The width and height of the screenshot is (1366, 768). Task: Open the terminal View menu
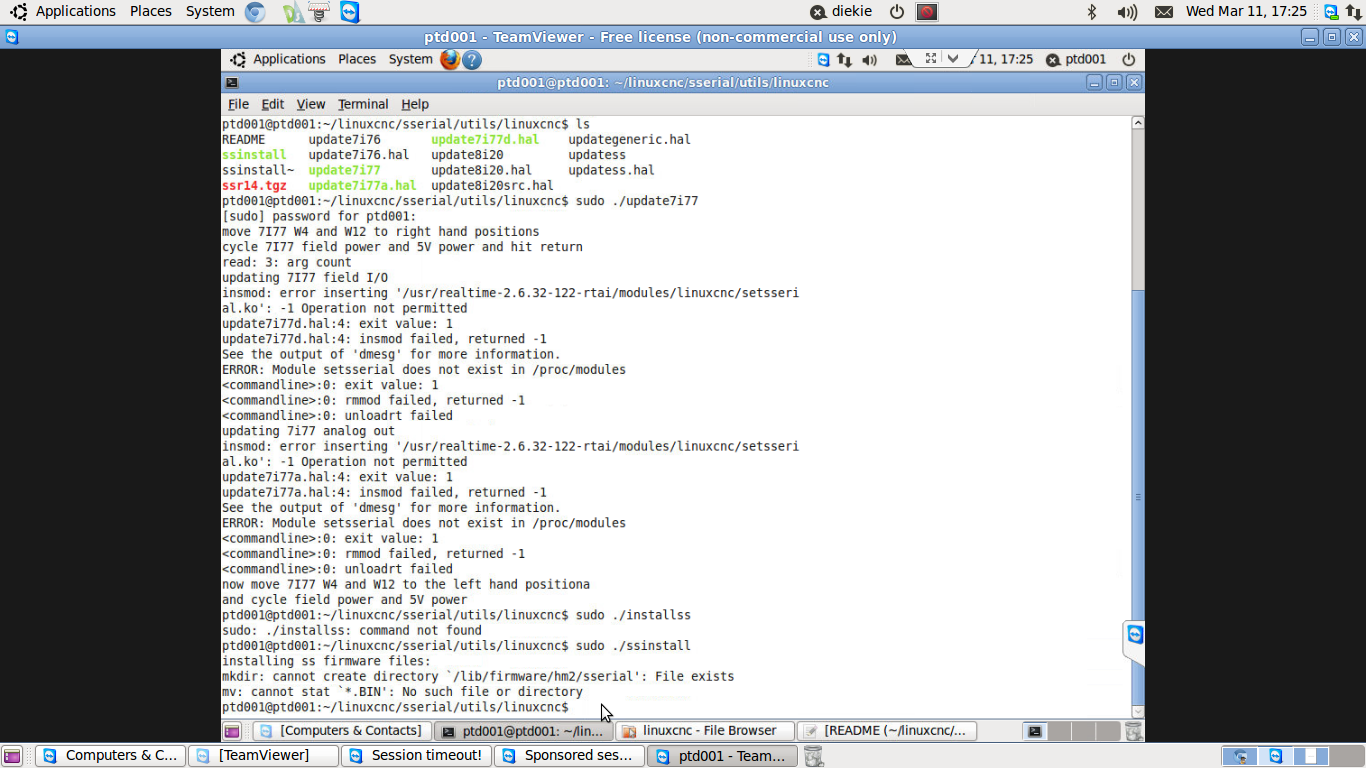click(311, 104)
